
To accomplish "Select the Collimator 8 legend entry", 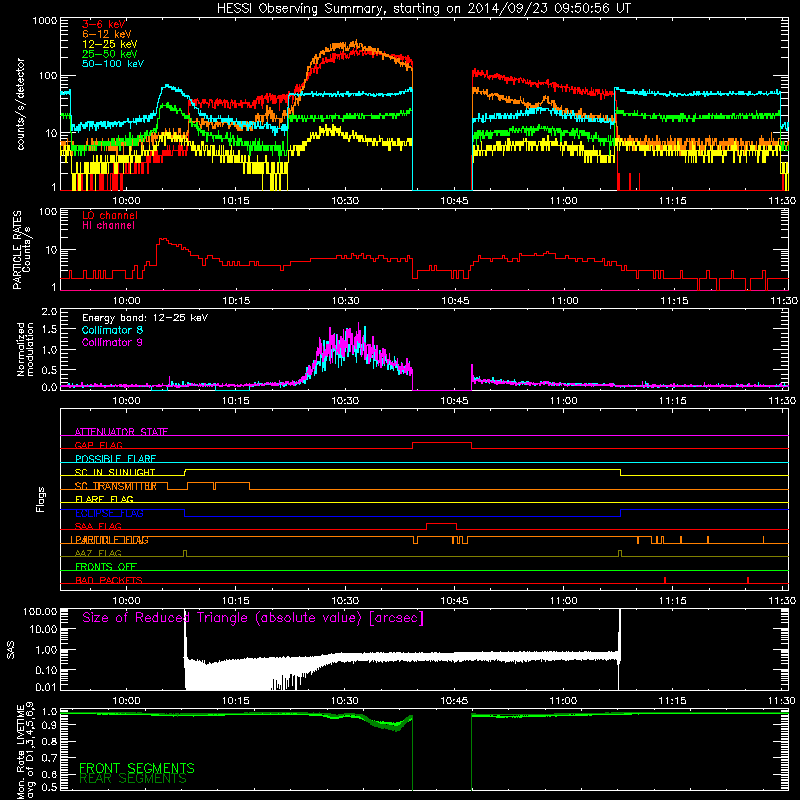I will tap(112, 330).
